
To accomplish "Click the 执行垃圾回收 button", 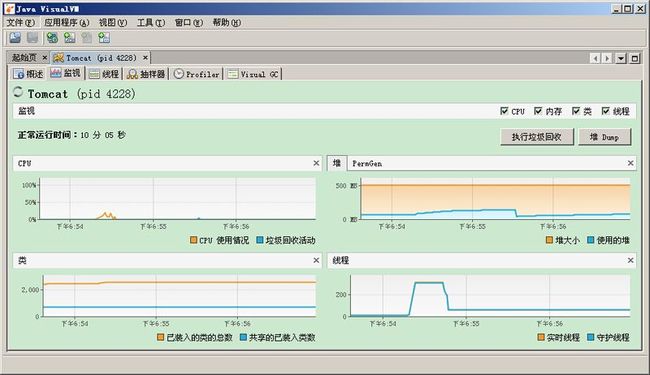I will click(x=537, y=137).
